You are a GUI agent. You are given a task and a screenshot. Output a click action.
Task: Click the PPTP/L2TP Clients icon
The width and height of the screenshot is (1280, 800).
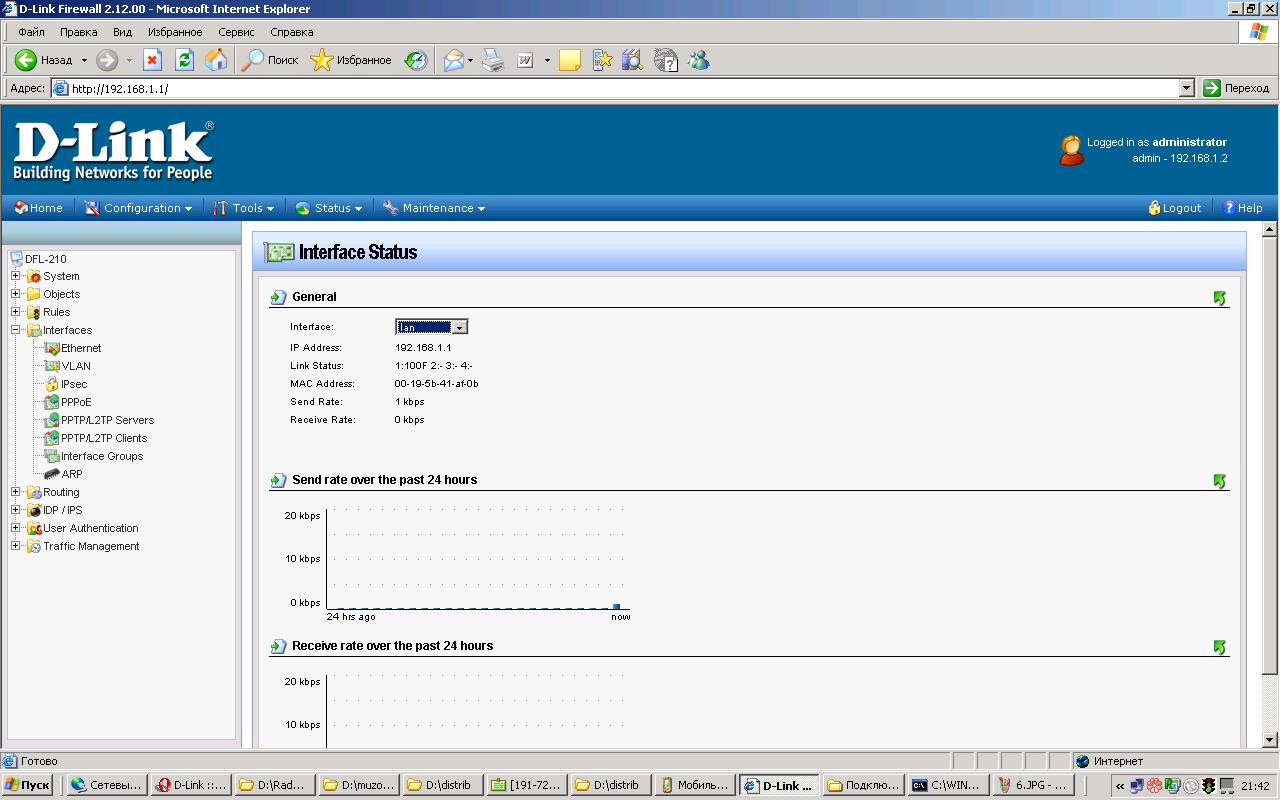(52, 438)
